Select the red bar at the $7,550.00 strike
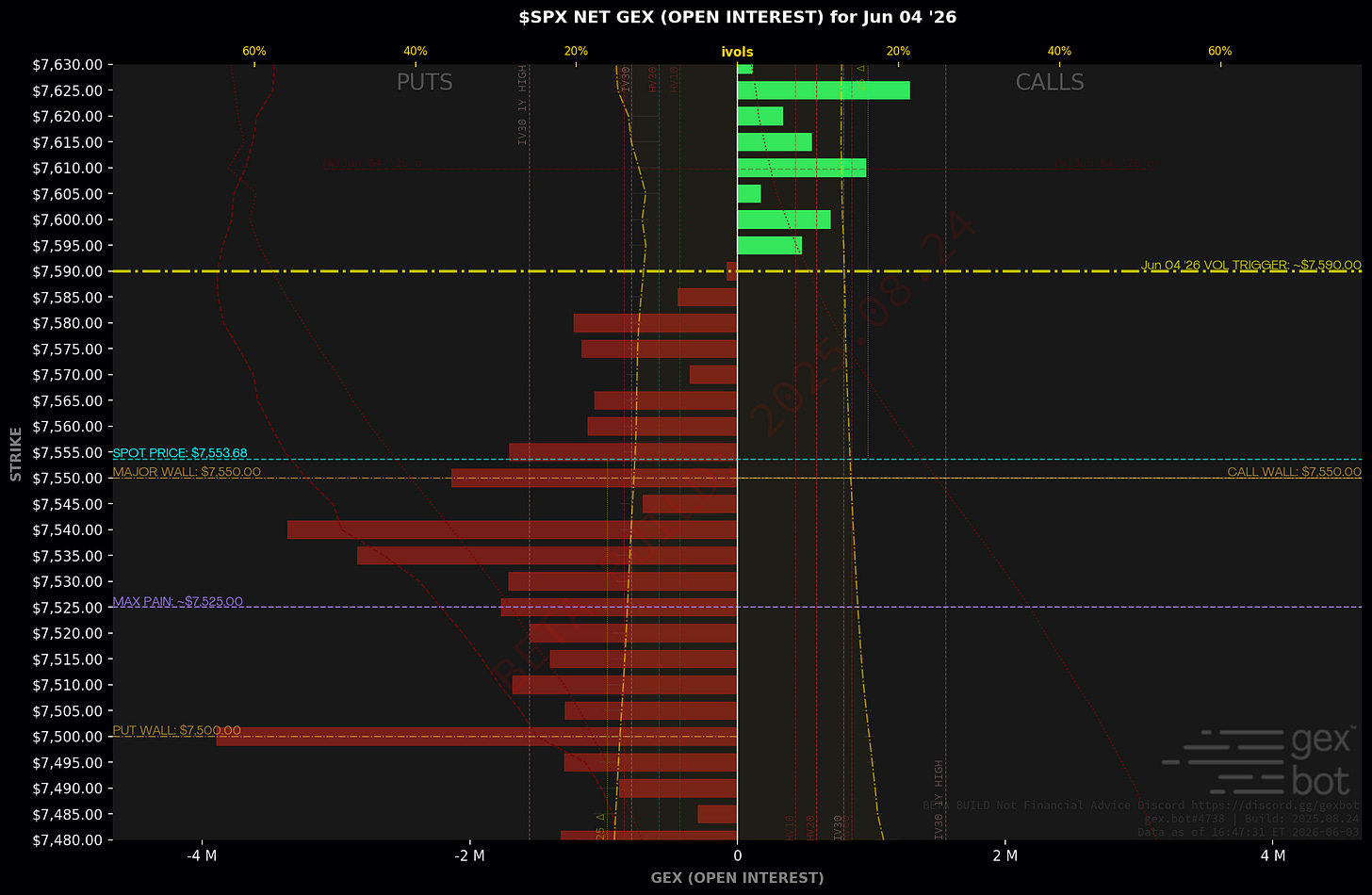Screen dimensions: 1372x895 595,478
